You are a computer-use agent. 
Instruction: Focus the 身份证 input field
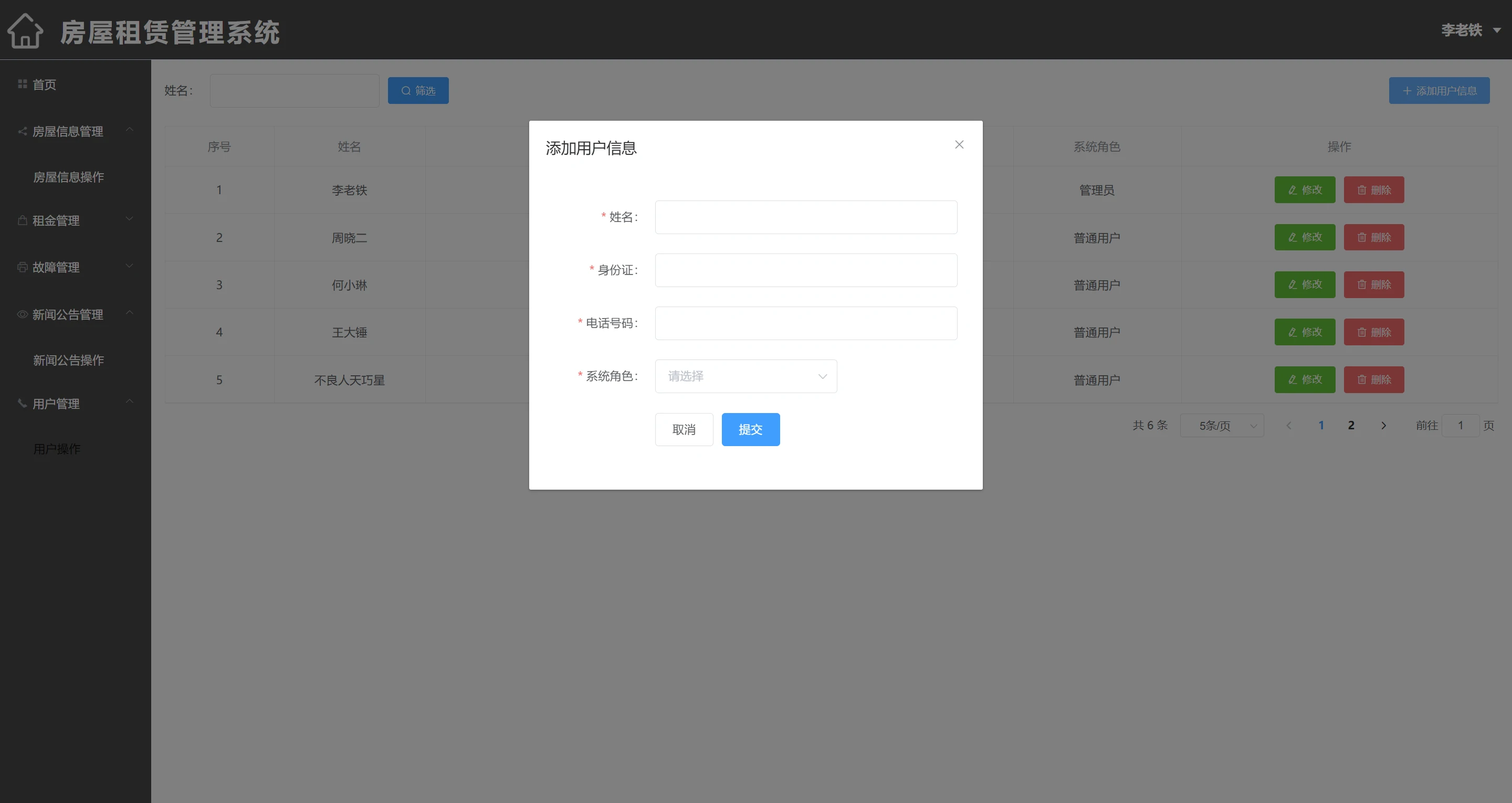pos(805,270)
